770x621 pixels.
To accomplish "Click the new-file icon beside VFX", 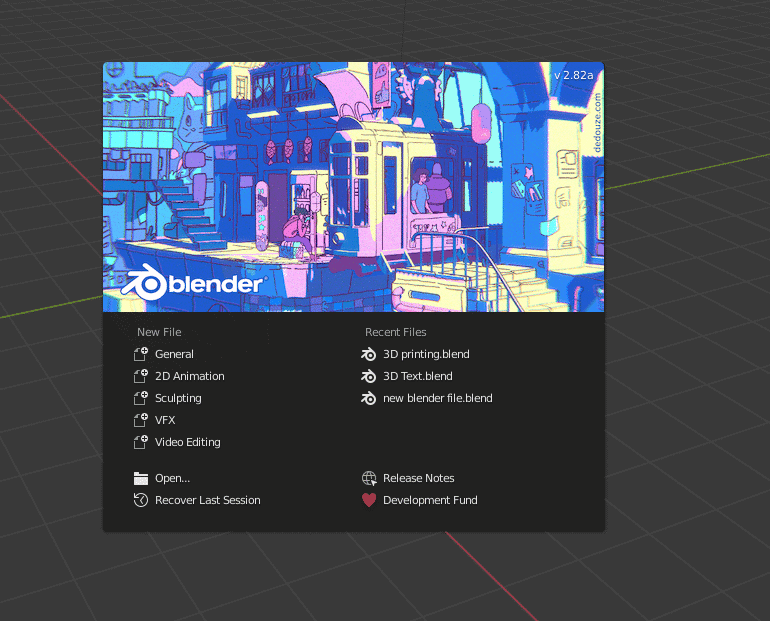I will (x=140, y=420).
